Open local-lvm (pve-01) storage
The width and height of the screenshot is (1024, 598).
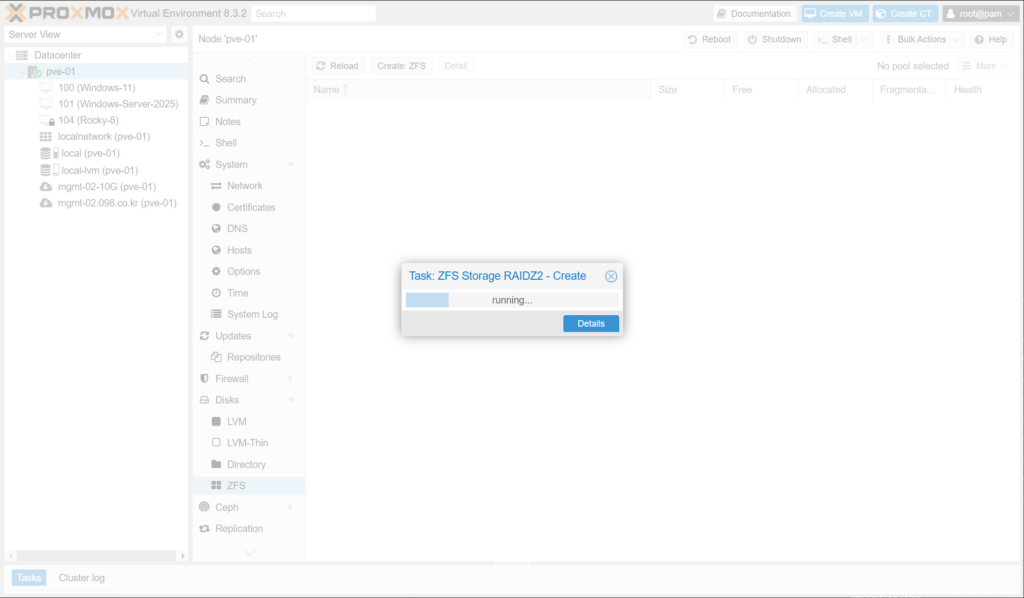pos(99,170)
